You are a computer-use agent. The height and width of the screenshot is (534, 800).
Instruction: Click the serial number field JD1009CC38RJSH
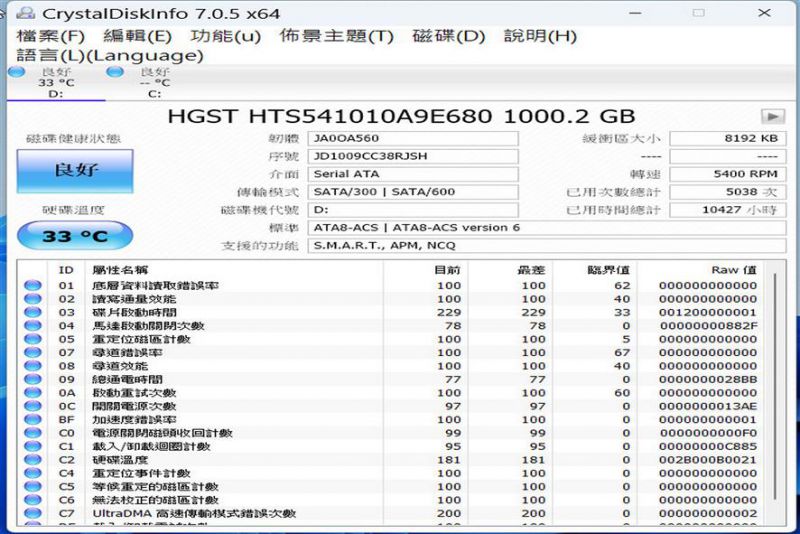coord(413,156)
